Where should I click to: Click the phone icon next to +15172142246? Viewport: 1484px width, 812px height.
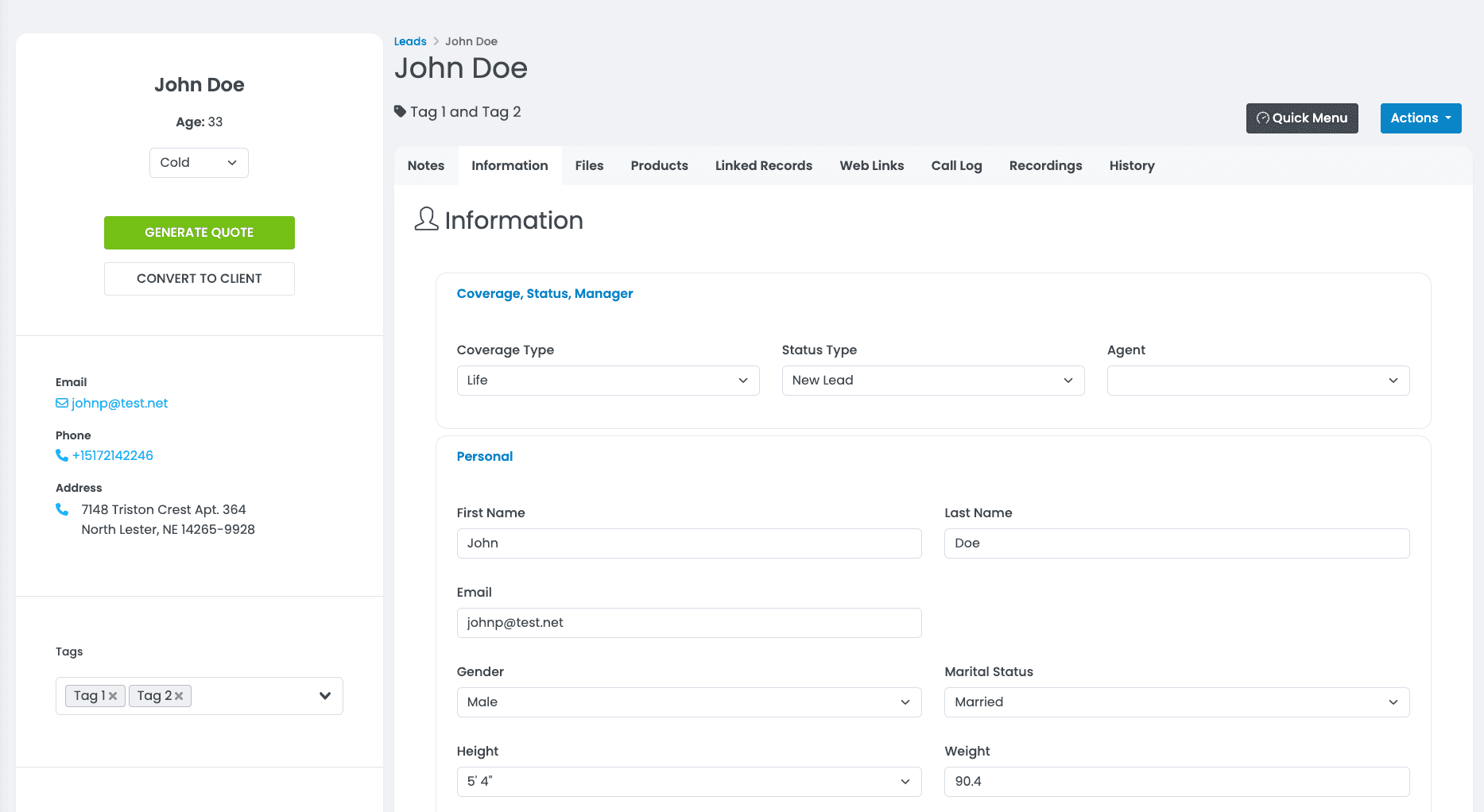62,455
